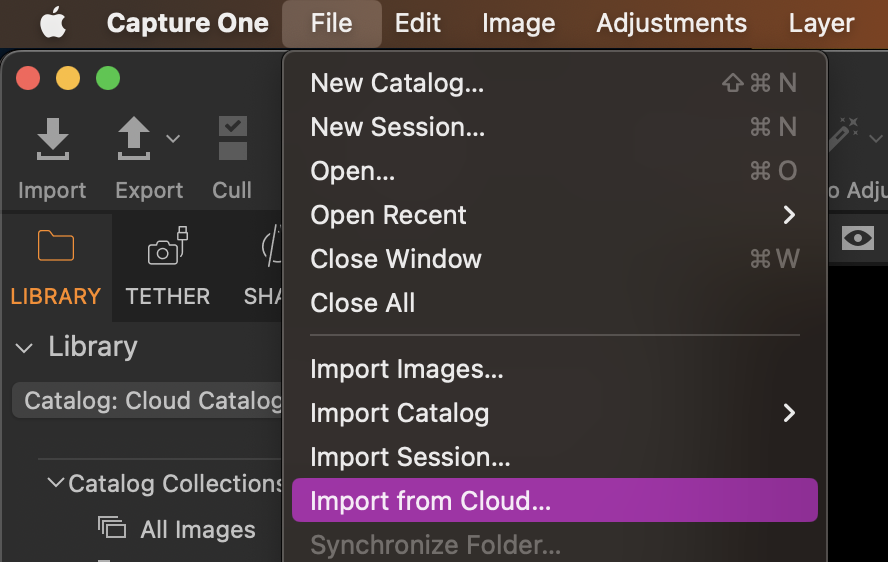Open the Apple menu

(53, 23)
